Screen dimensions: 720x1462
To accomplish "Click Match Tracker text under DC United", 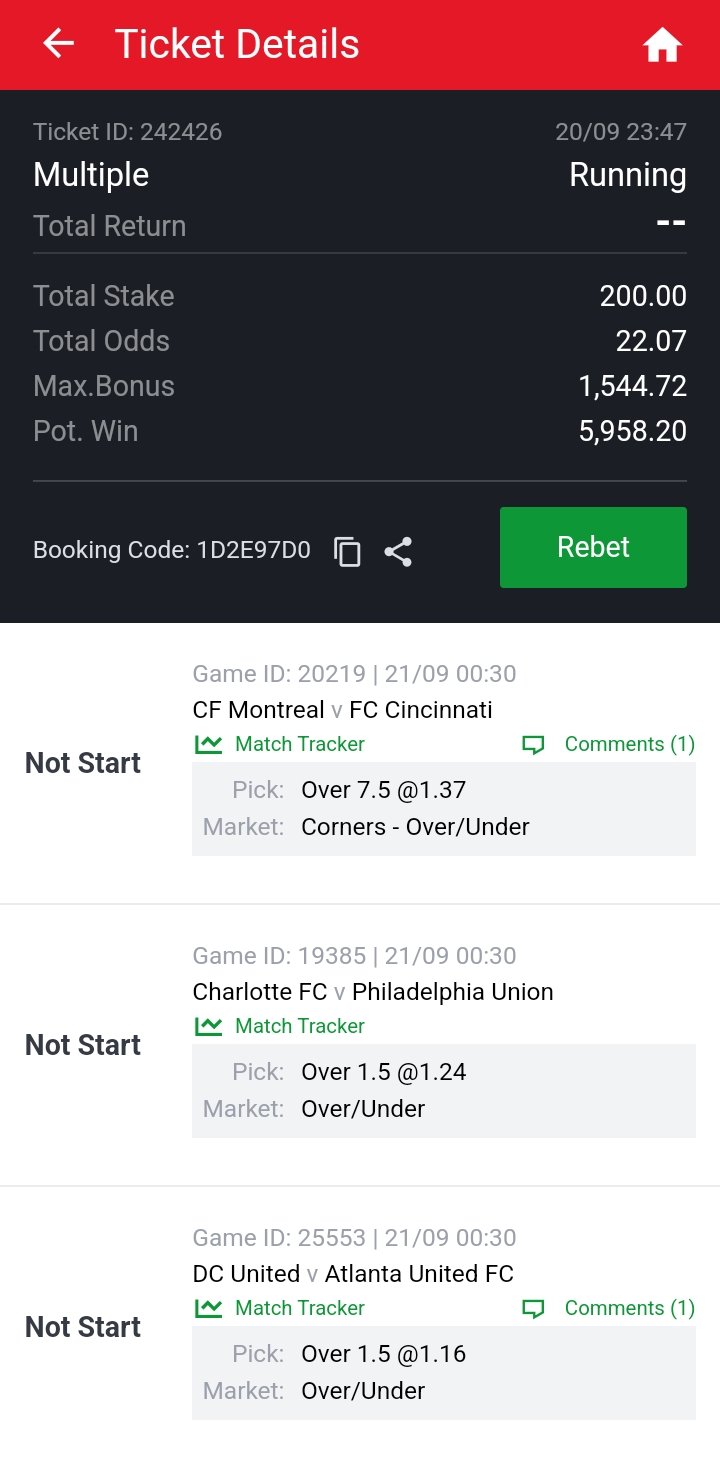I will (299, 1308).
